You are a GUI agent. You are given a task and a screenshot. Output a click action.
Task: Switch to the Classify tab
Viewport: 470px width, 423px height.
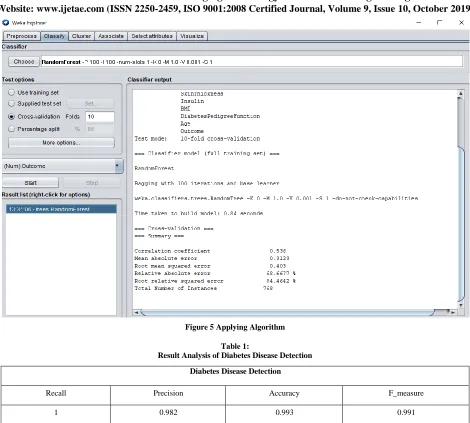pos(54,36)
